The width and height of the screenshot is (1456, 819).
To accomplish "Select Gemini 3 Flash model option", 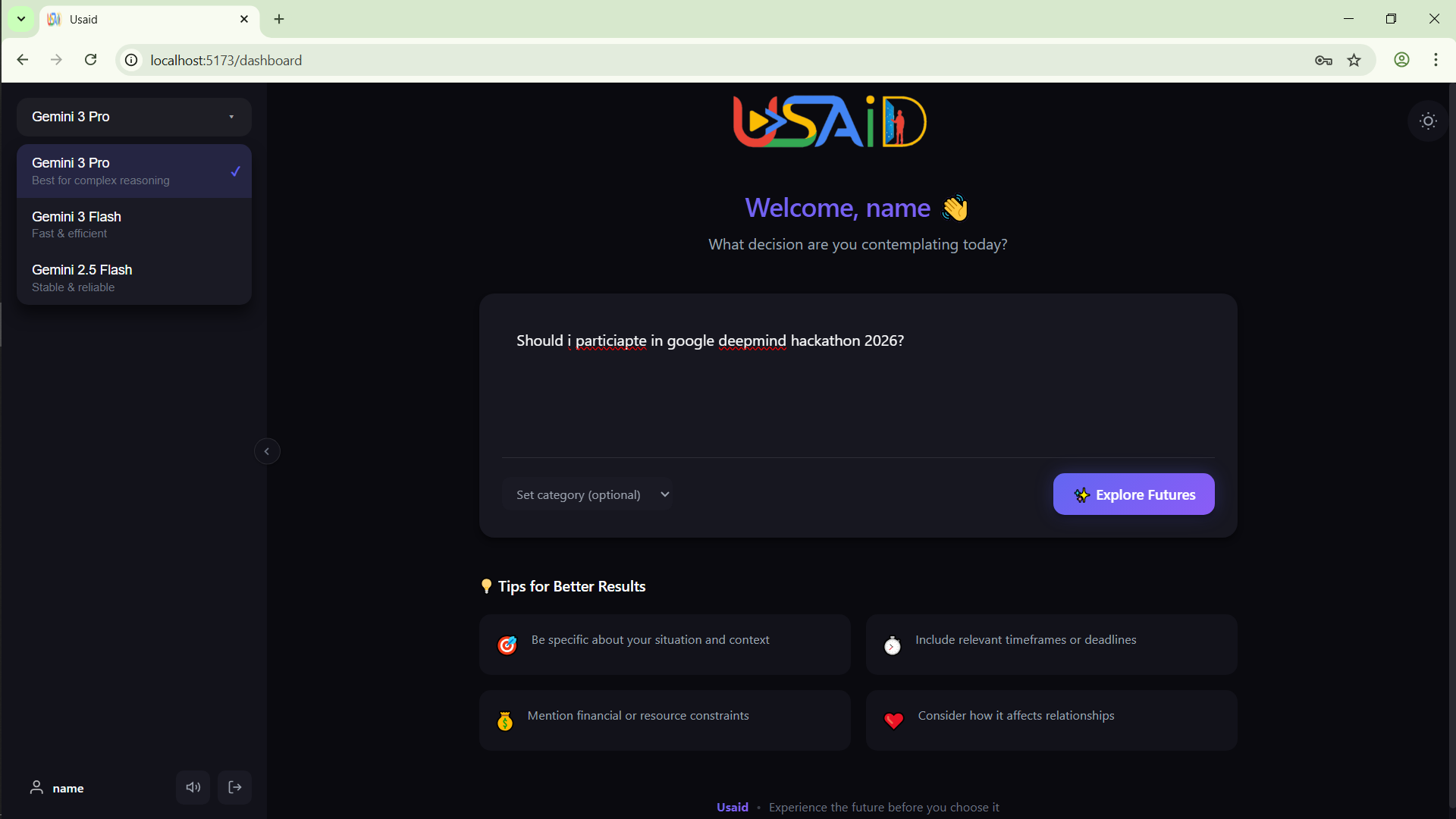I will tap(134, 224).
